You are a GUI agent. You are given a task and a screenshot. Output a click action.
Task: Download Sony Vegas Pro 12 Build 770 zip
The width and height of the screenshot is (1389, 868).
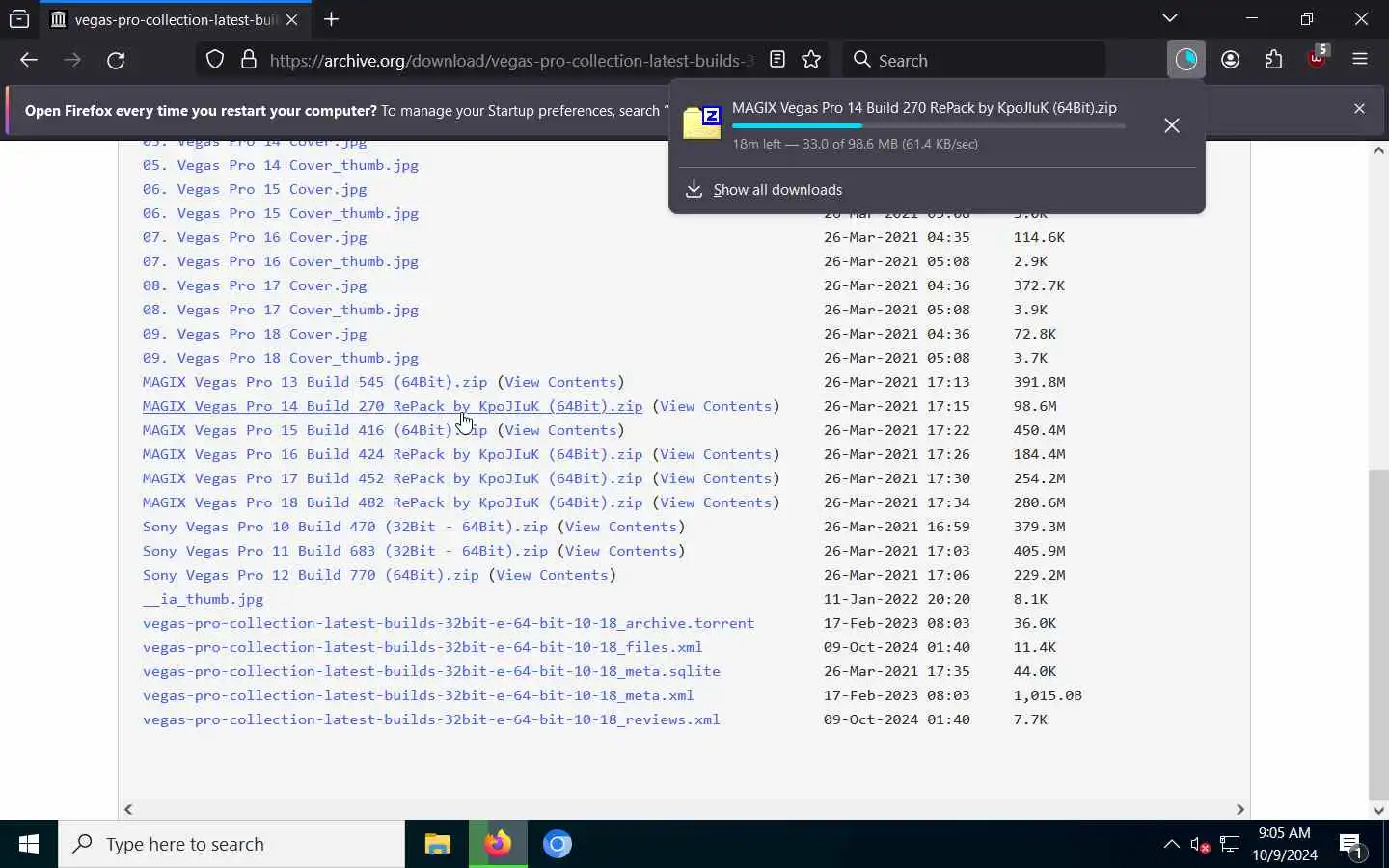tap(311, 575)
